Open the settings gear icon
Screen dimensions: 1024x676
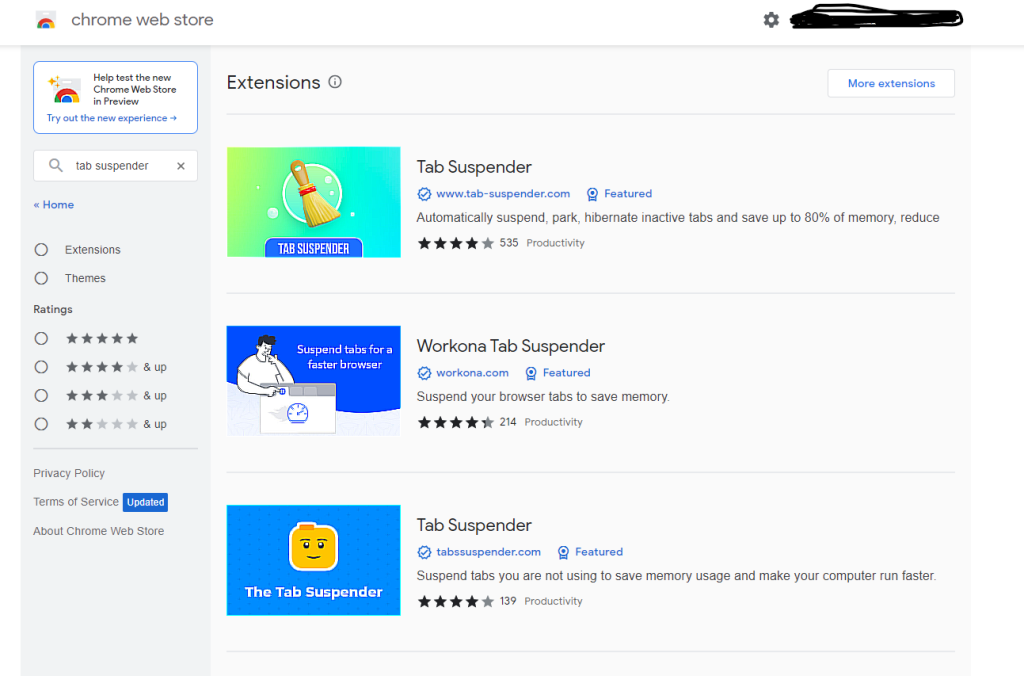(x=771, y=20)
